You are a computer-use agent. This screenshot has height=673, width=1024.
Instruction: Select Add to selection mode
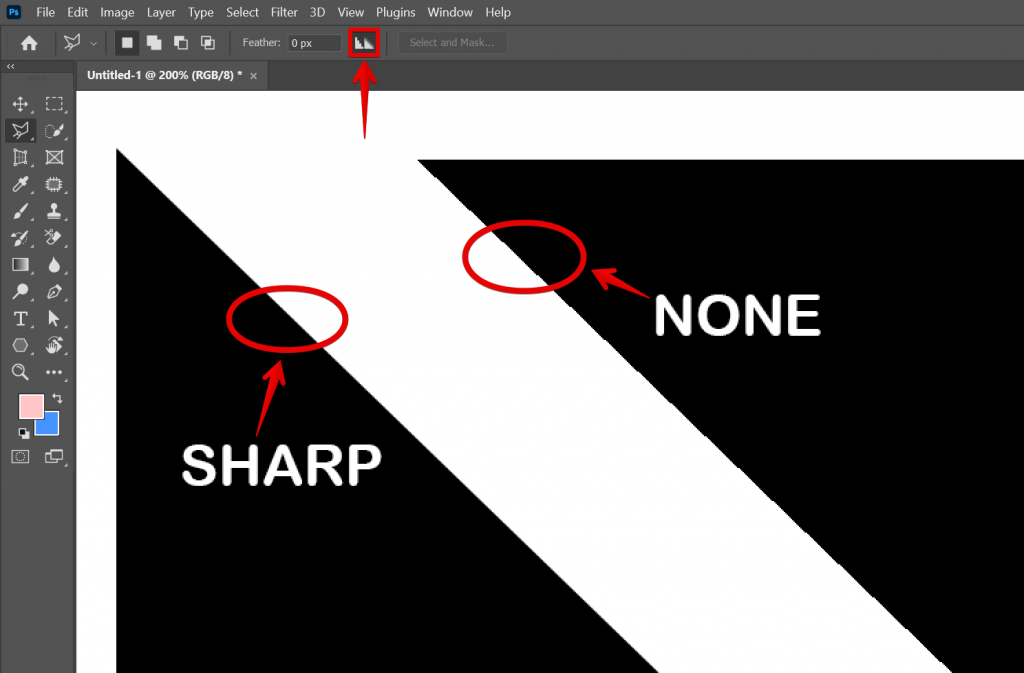click(x=154, y=43)
